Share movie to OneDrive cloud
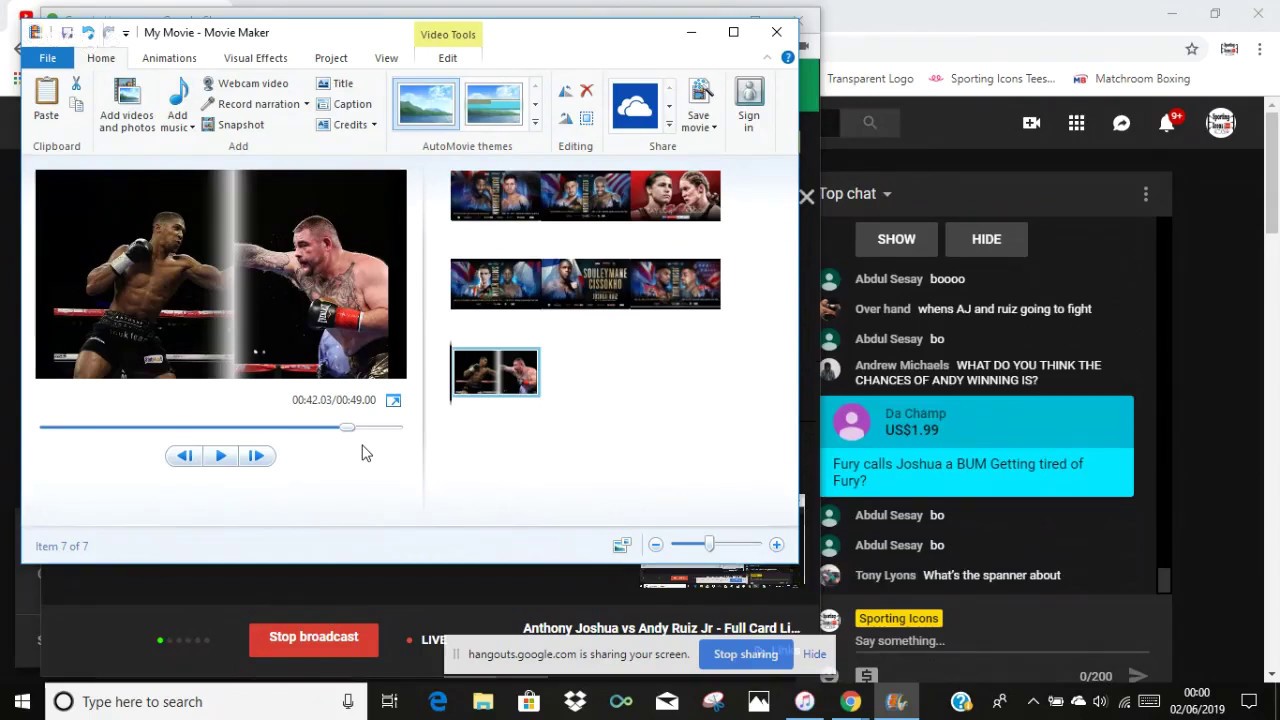Viewport: 1280px width, 720px height. [x=635, y=105]
